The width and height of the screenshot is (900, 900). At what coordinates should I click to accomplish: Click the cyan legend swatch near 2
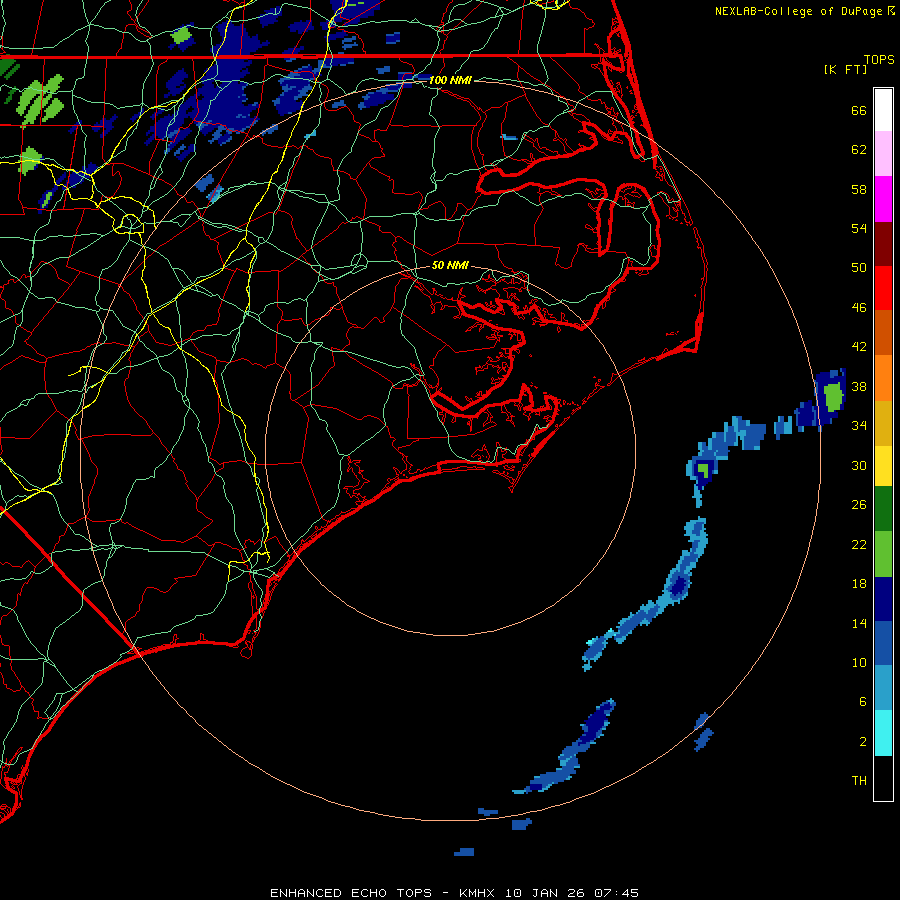(883, 733)
